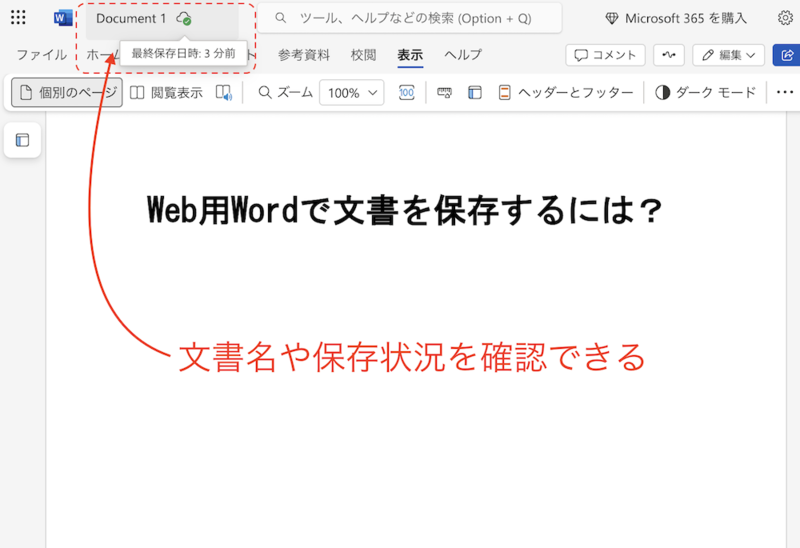Screen dimensions: 800x548
Task: Switch to the 校閲 tab
Action: [363, 55]
